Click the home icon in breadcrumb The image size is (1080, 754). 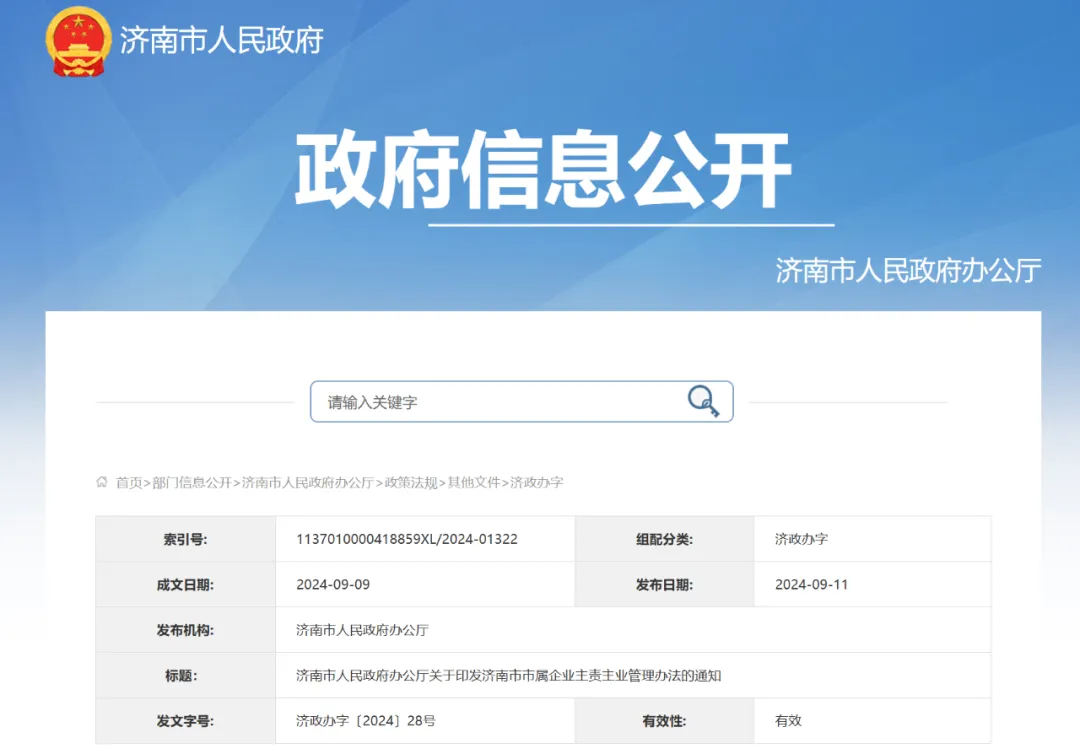pyautogui.click(x=102, y=482)
